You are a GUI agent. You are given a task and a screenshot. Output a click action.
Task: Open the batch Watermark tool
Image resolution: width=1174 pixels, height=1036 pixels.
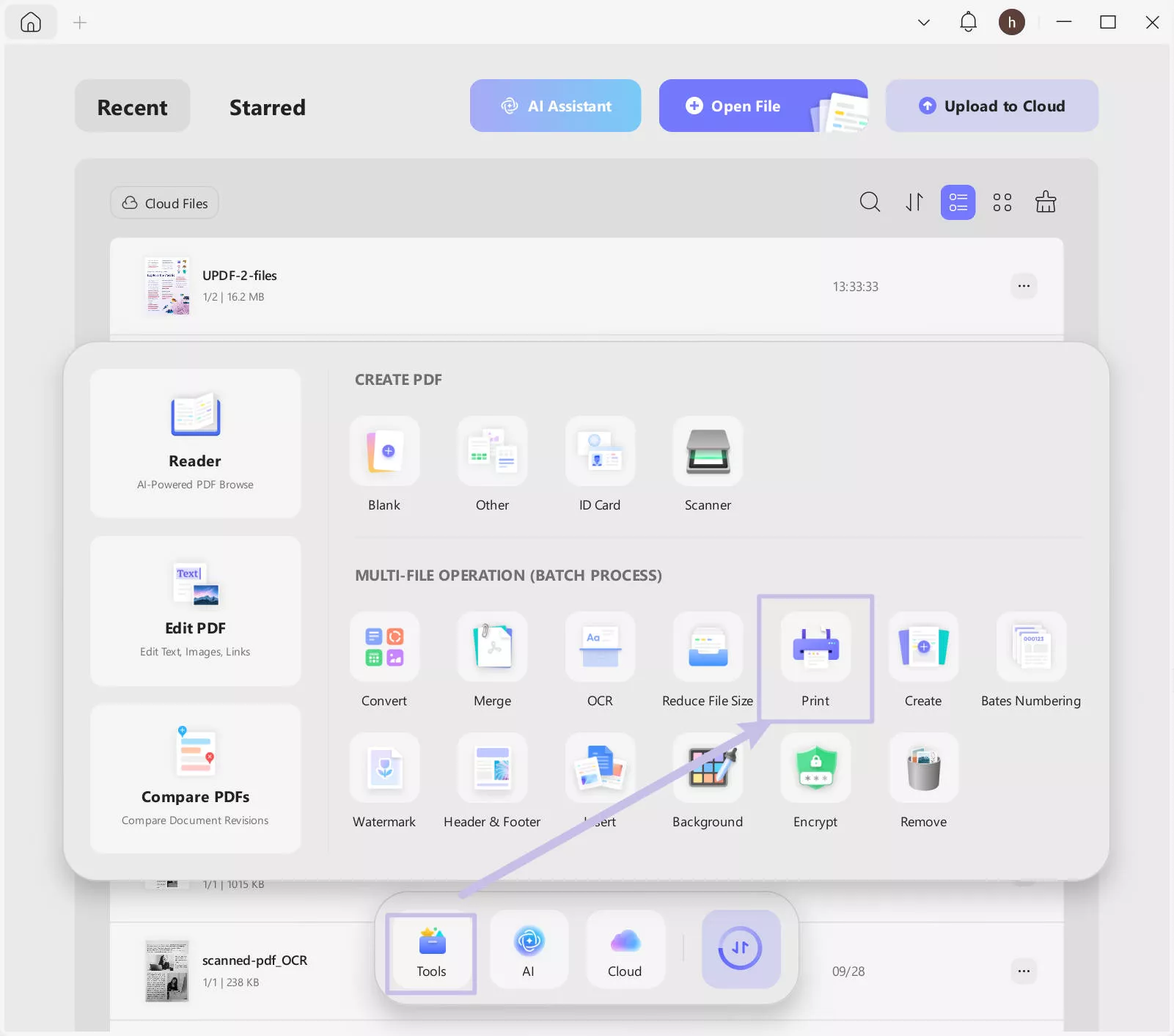(x=384, y=768)
